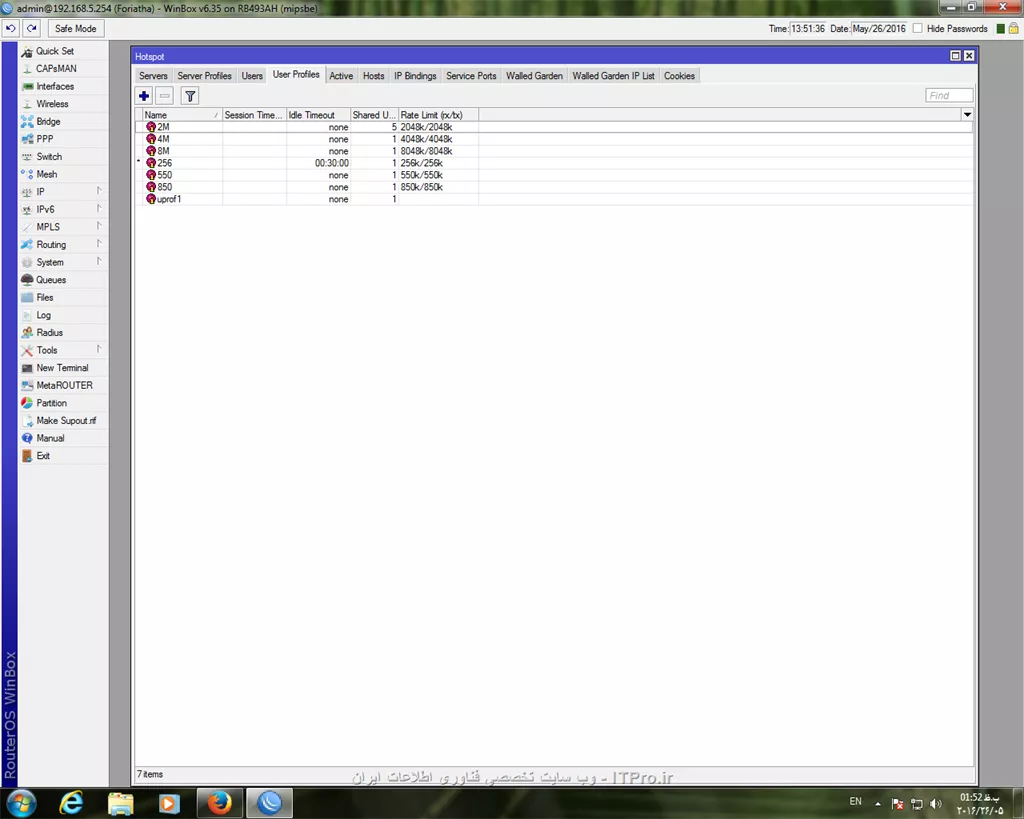
Task: Enable the Hide Passwords checkbox
Action: pos(918,29)
